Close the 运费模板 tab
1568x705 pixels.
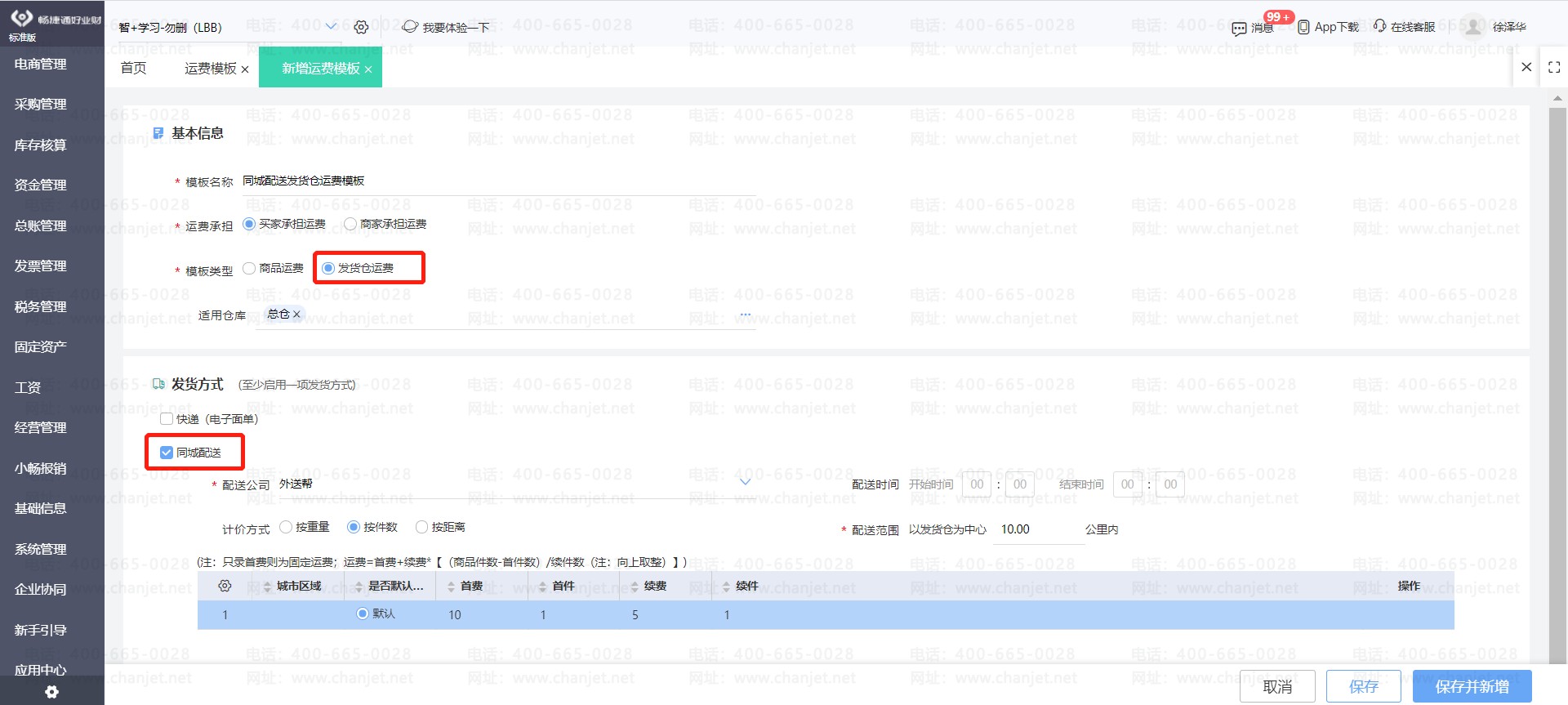click(x=245, y=69)
